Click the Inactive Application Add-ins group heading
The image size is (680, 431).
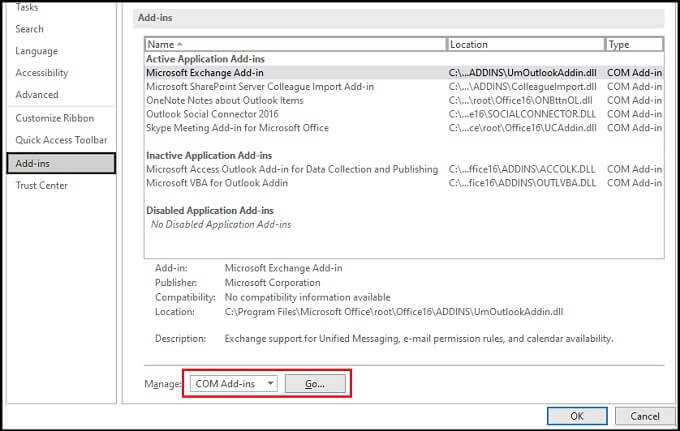tap(209, 155)
